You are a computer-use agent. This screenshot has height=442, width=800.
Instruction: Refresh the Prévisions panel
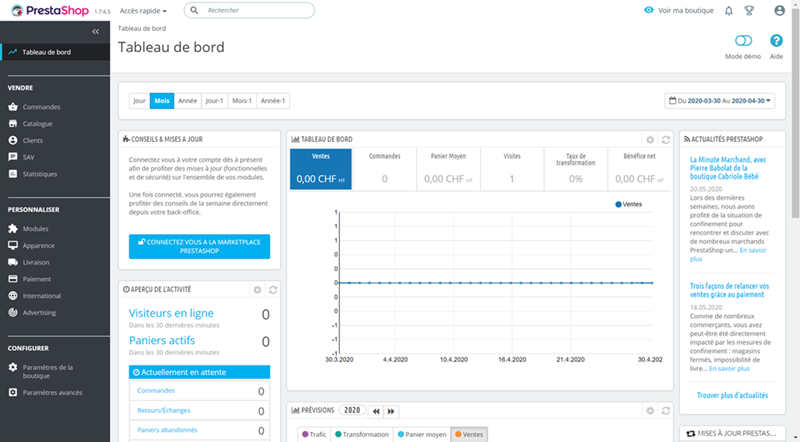pos(666,410)
